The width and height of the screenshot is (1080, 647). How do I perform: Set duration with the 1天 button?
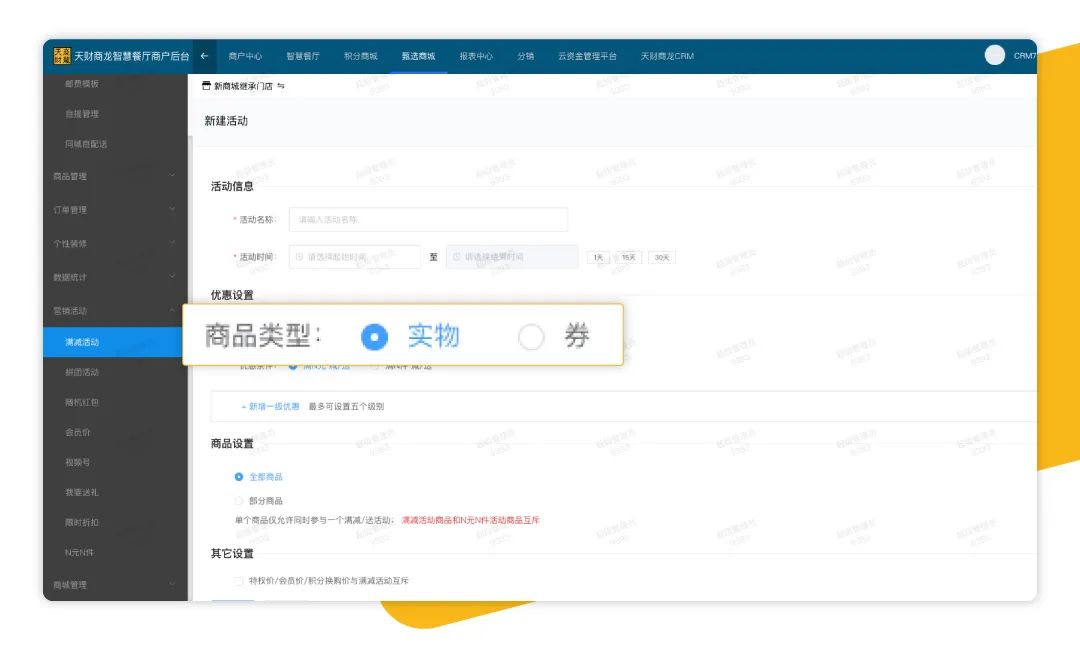click(x=598, y=257)
